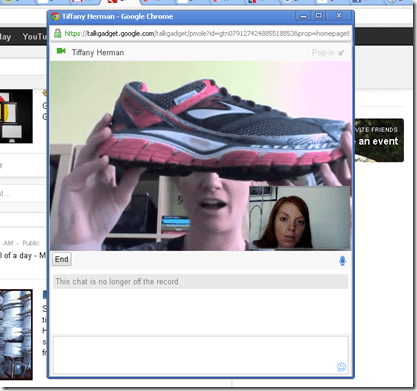Click the green video camera icon
417x391 pixels.
point(61,51)
